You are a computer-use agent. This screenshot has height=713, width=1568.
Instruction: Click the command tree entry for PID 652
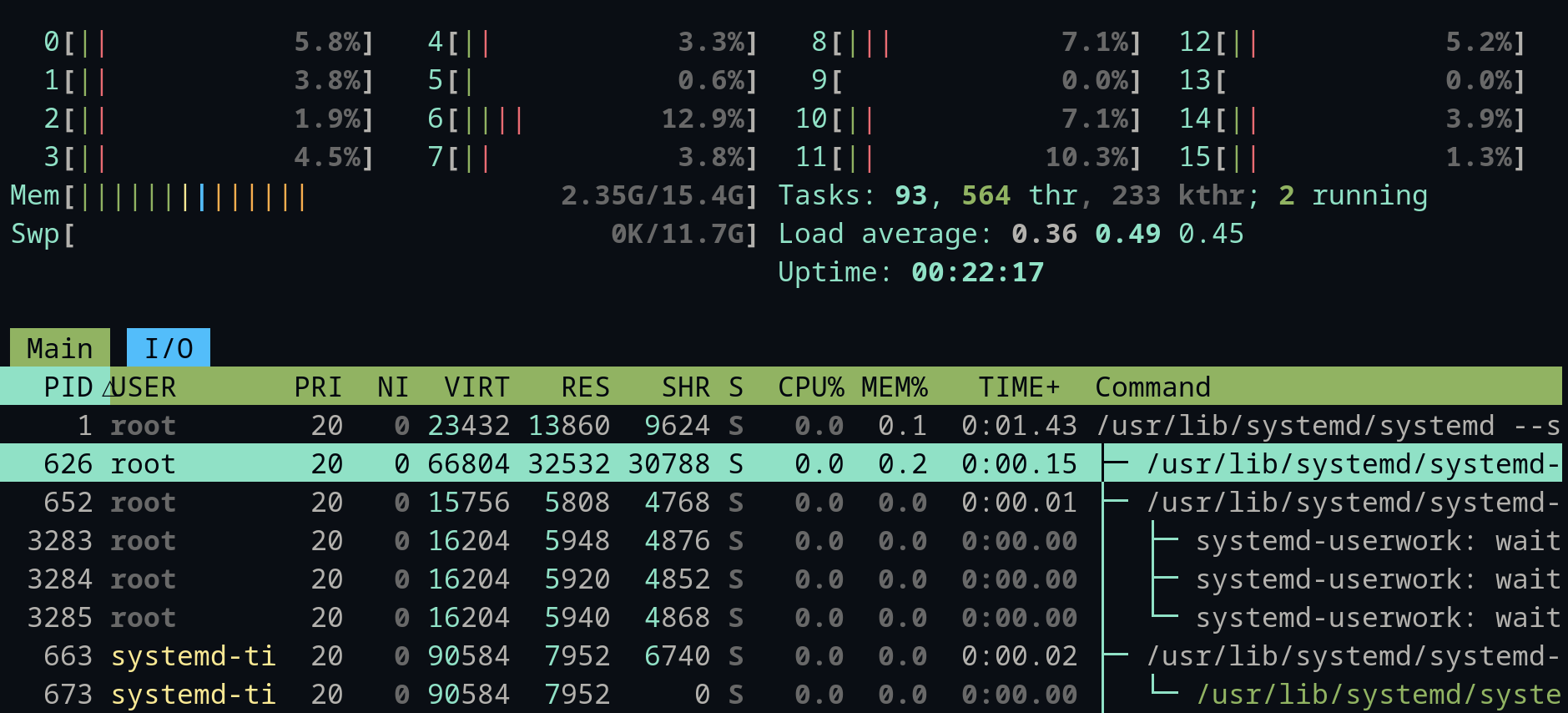coord(1353,503)
